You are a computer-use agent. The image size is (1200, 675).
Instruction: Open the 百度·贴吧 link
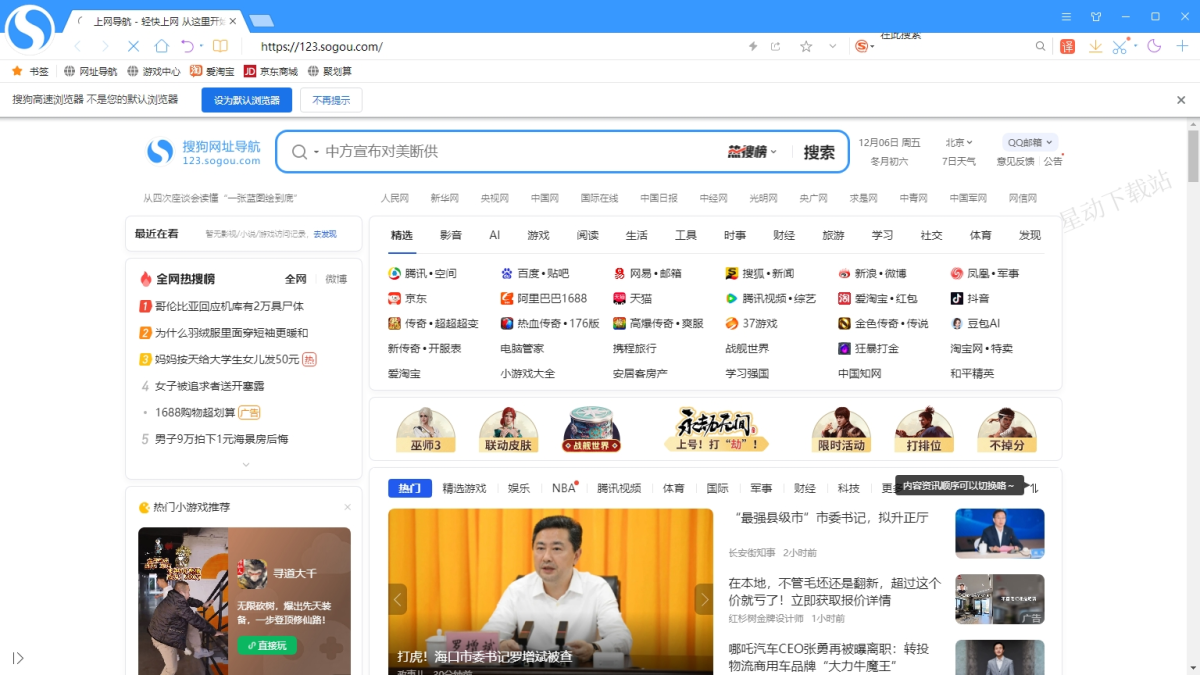click(535, 273)
